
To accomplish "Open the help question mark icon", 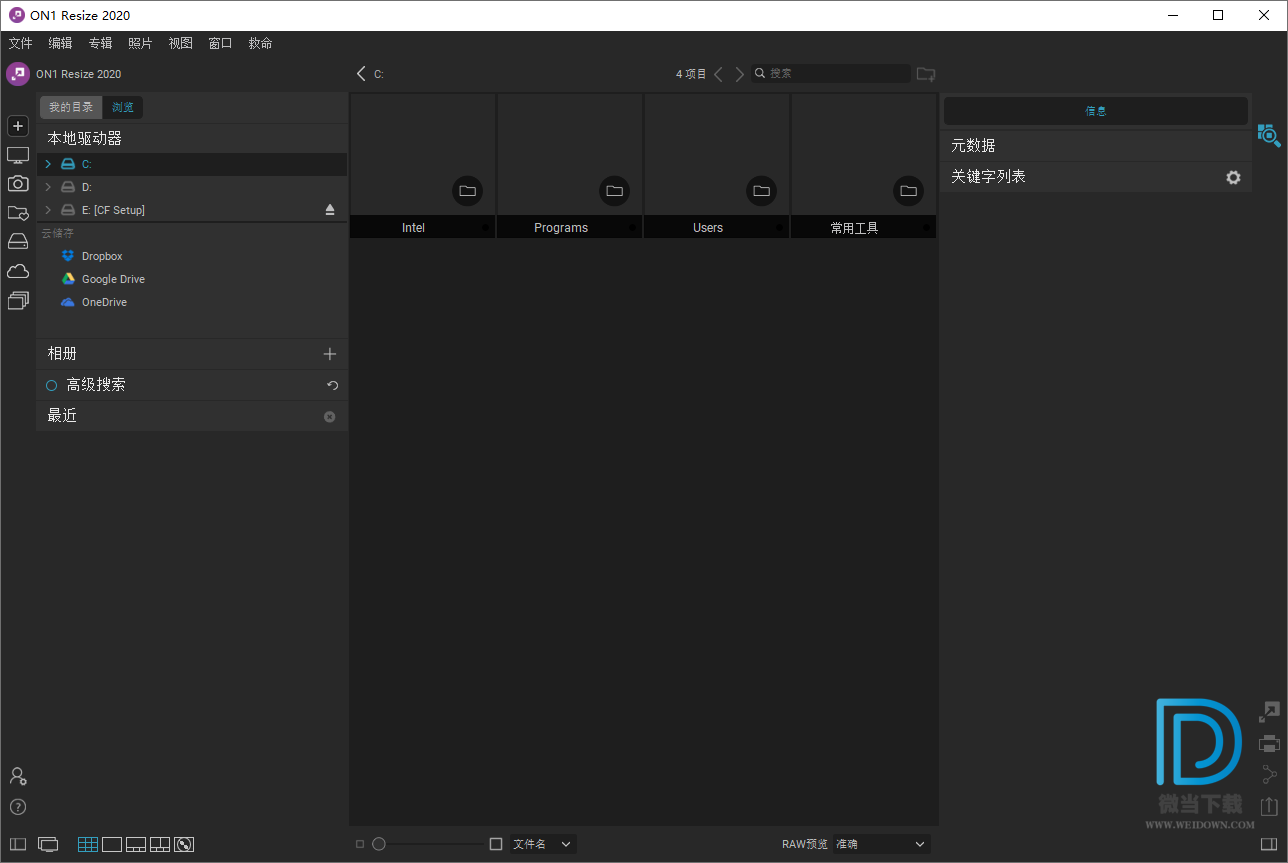I will pyautogui.click(x=18, y=807).
